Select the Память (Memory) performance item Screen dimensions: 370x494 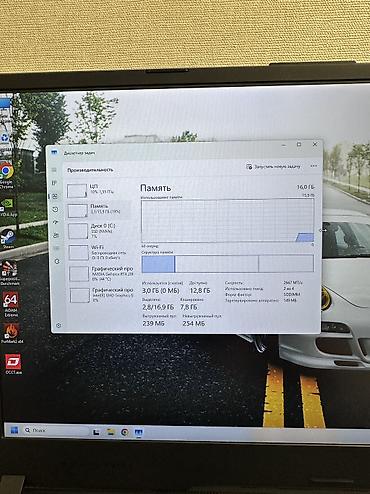coord(99,211)
